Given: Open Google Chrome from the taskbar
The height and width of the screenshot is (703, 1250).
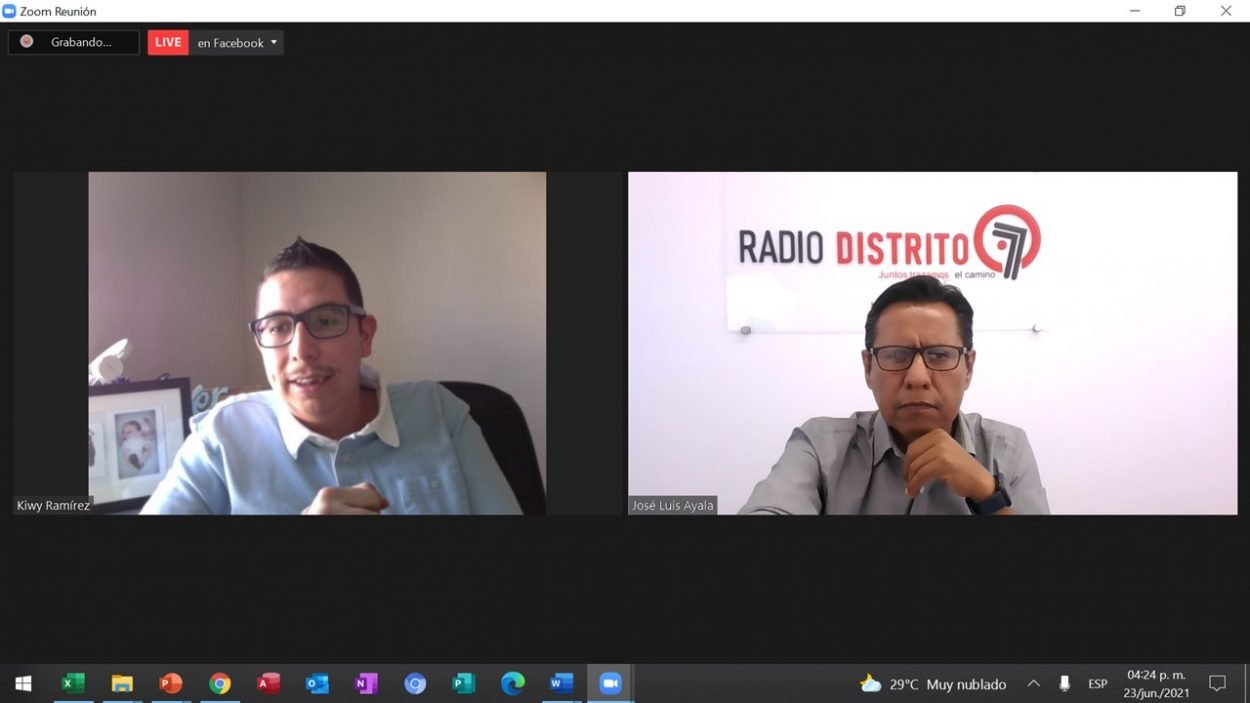Looking at the screenshot, I should (220, 684).
